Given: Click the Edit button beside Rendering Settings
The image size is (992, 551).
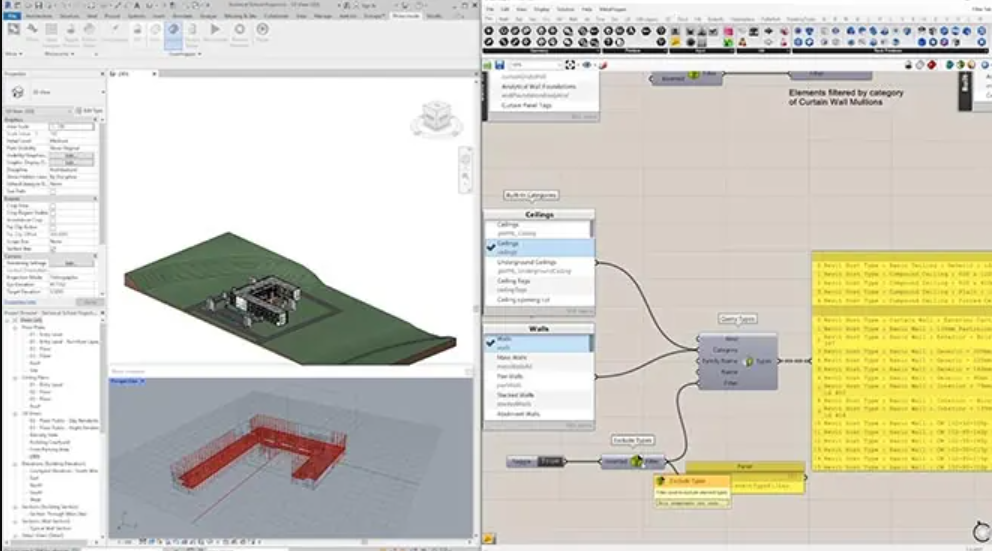Looking at the screenshot, I should pos(71,263).
